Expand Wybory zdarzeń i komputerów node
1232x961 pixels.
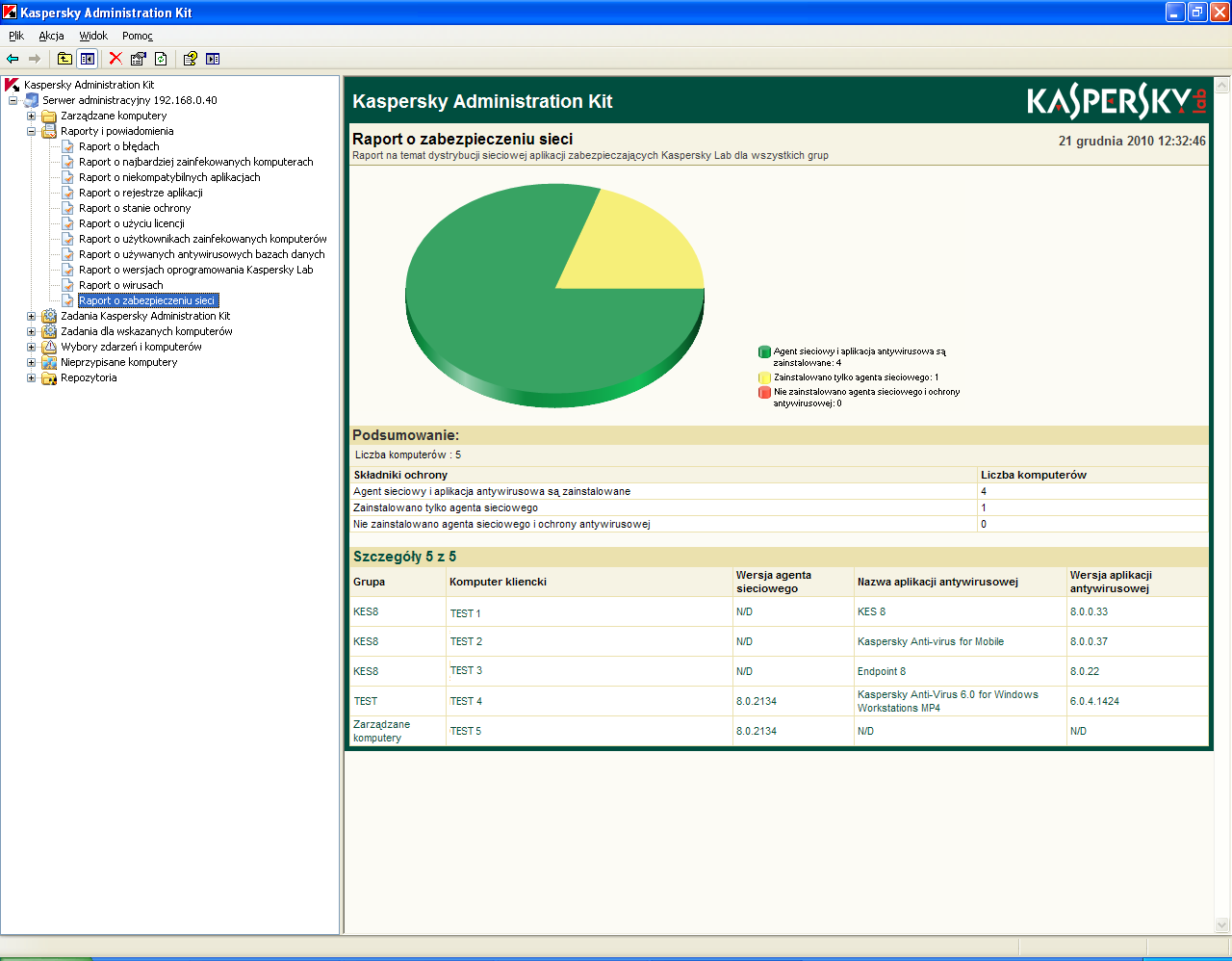tap(31, 347)
